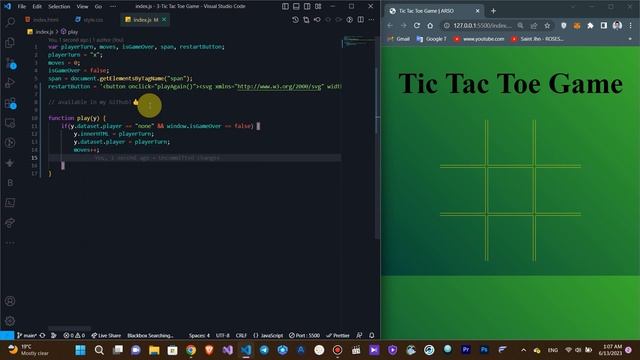Image resolution: width=640 pixels, height=360 pixels.
Task: Open the View menu
Action: click(x=82, y=7)
